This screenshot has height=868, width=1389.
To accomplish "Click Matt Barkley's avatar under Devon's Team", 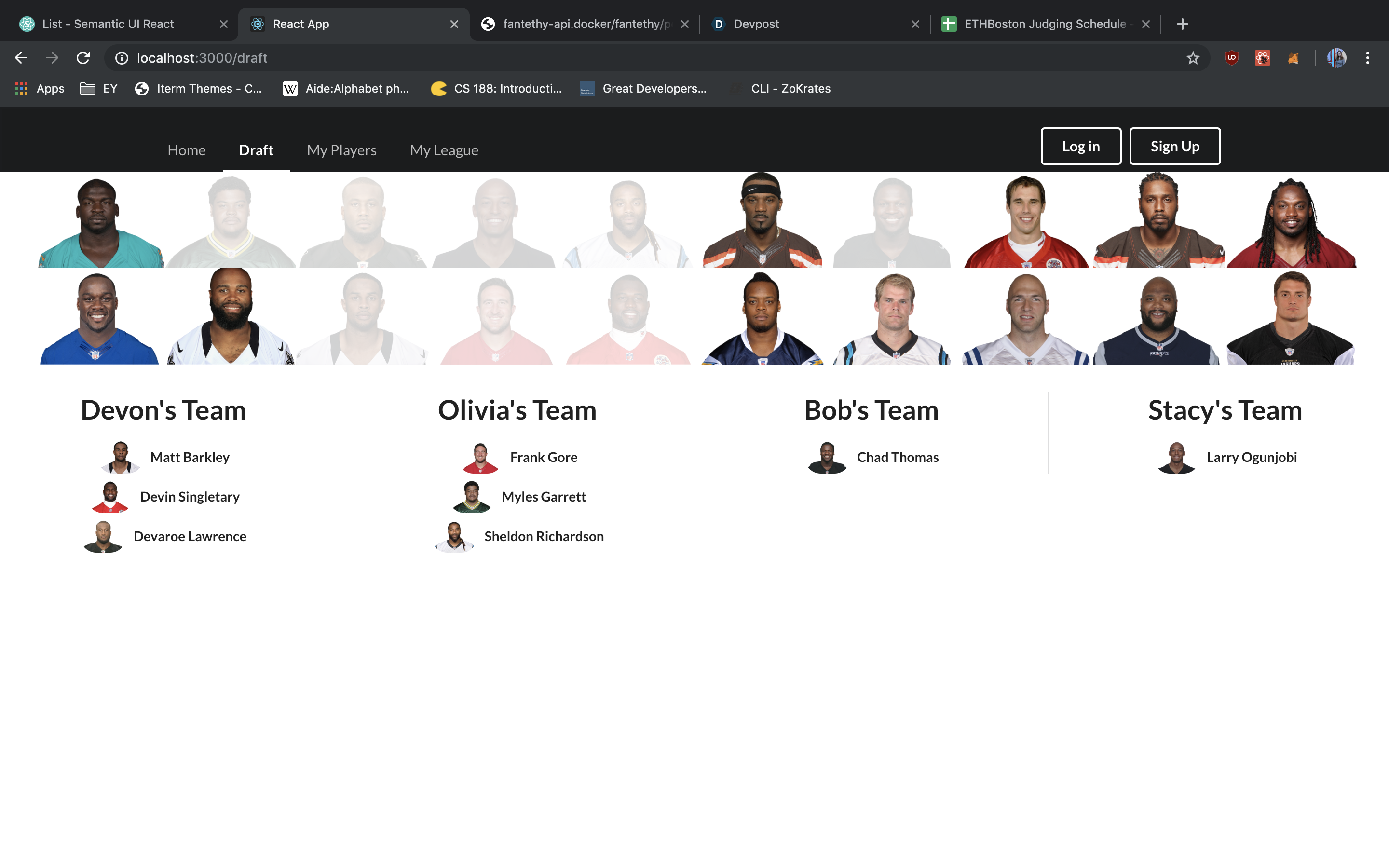I will (120, 457).
